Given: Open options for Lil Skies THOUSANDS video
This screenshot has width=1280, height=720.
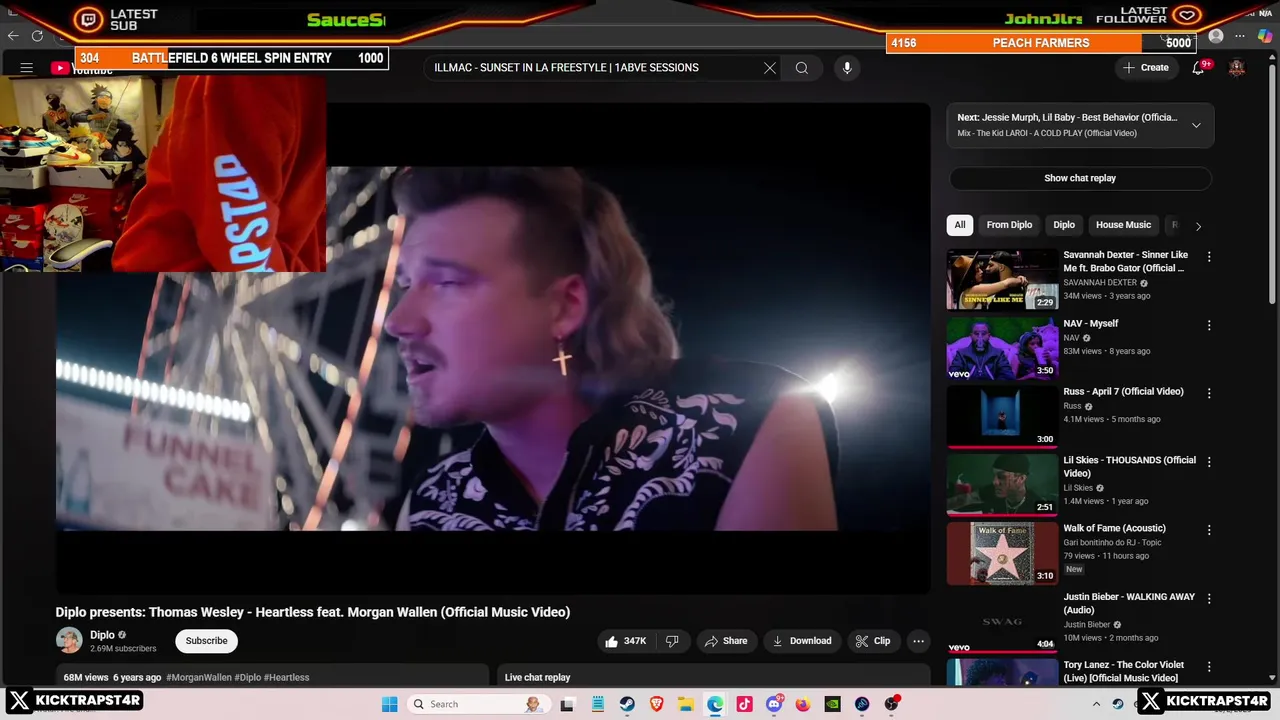Looking at the screenshot, I should click(x=1209, y=462).
